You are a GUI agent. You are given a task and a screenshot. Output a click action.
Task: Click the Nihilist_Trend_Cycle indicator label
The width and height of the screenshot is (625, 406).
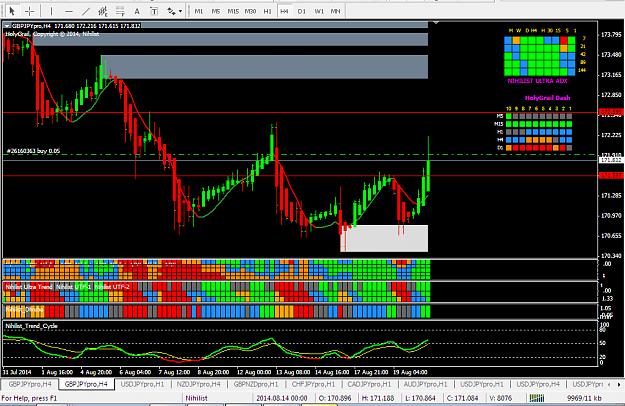point(31,326)
